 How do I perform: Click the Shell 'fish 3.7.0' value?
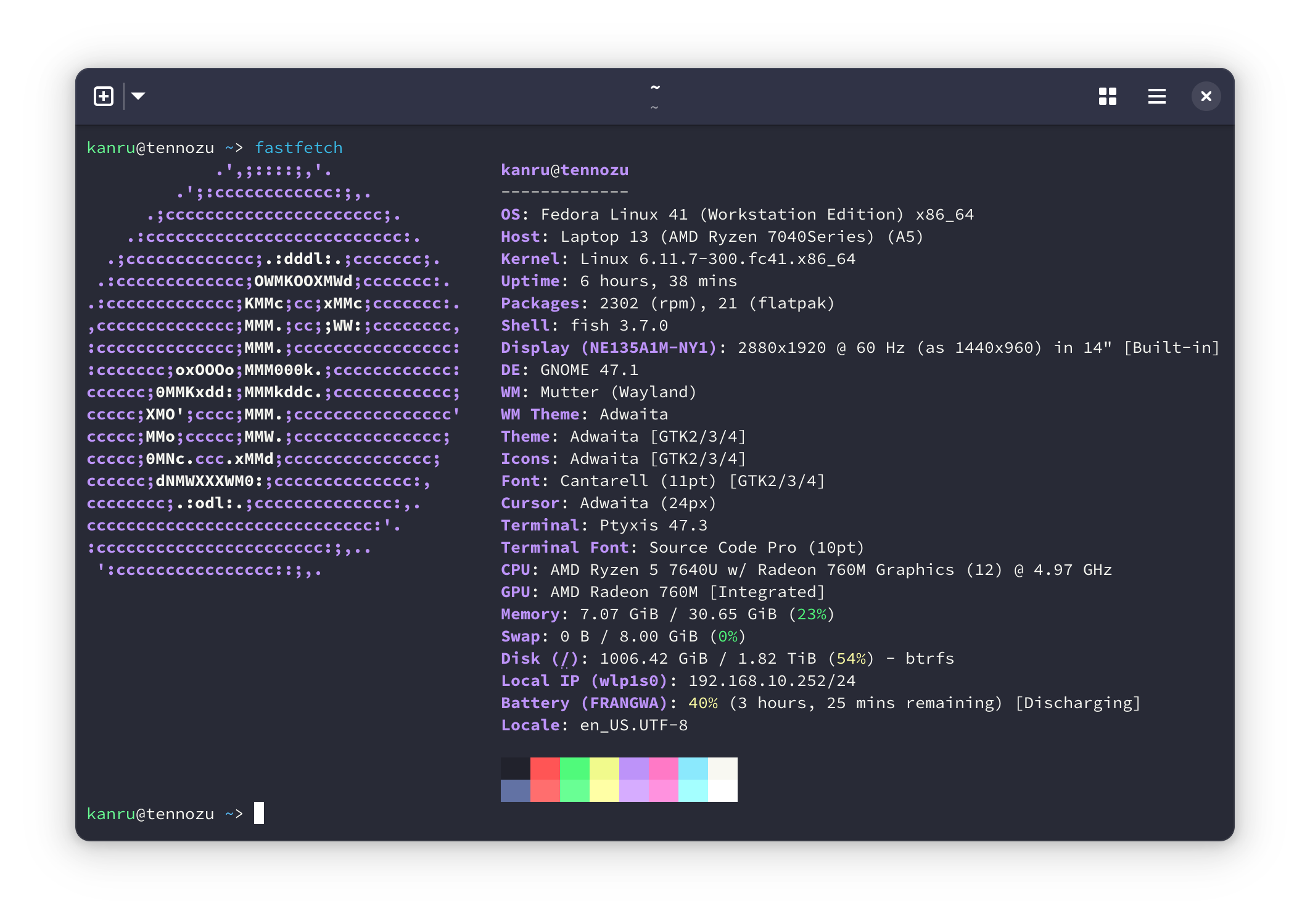(619, 326)
